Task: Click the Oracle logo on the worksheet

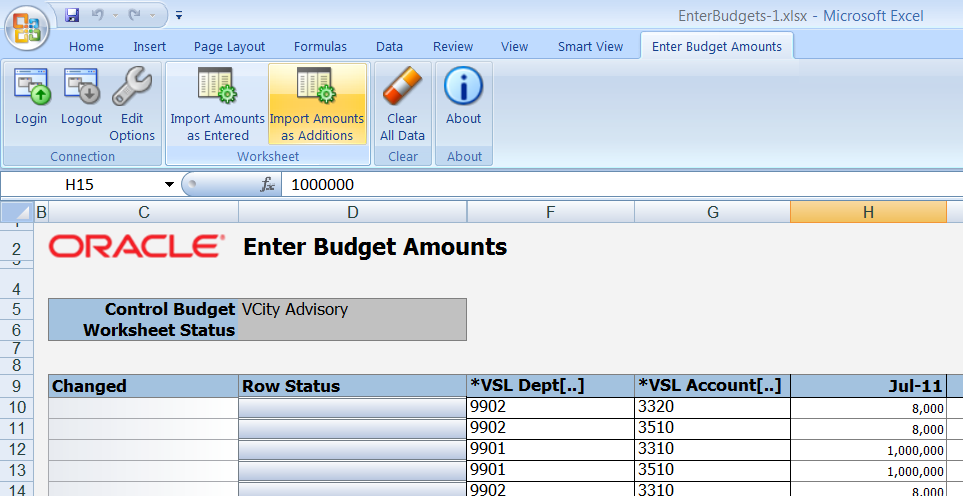Action: pos(136,246)
